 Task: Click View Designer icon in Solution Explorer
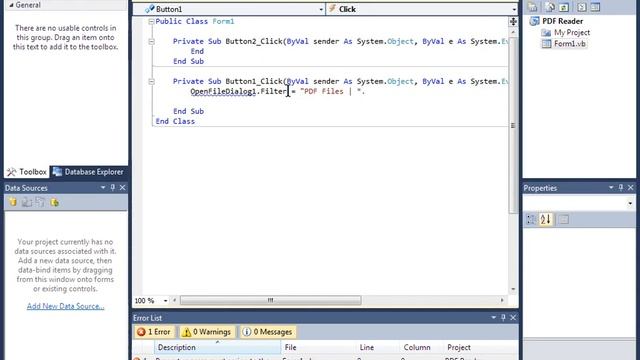pos(595,7)
